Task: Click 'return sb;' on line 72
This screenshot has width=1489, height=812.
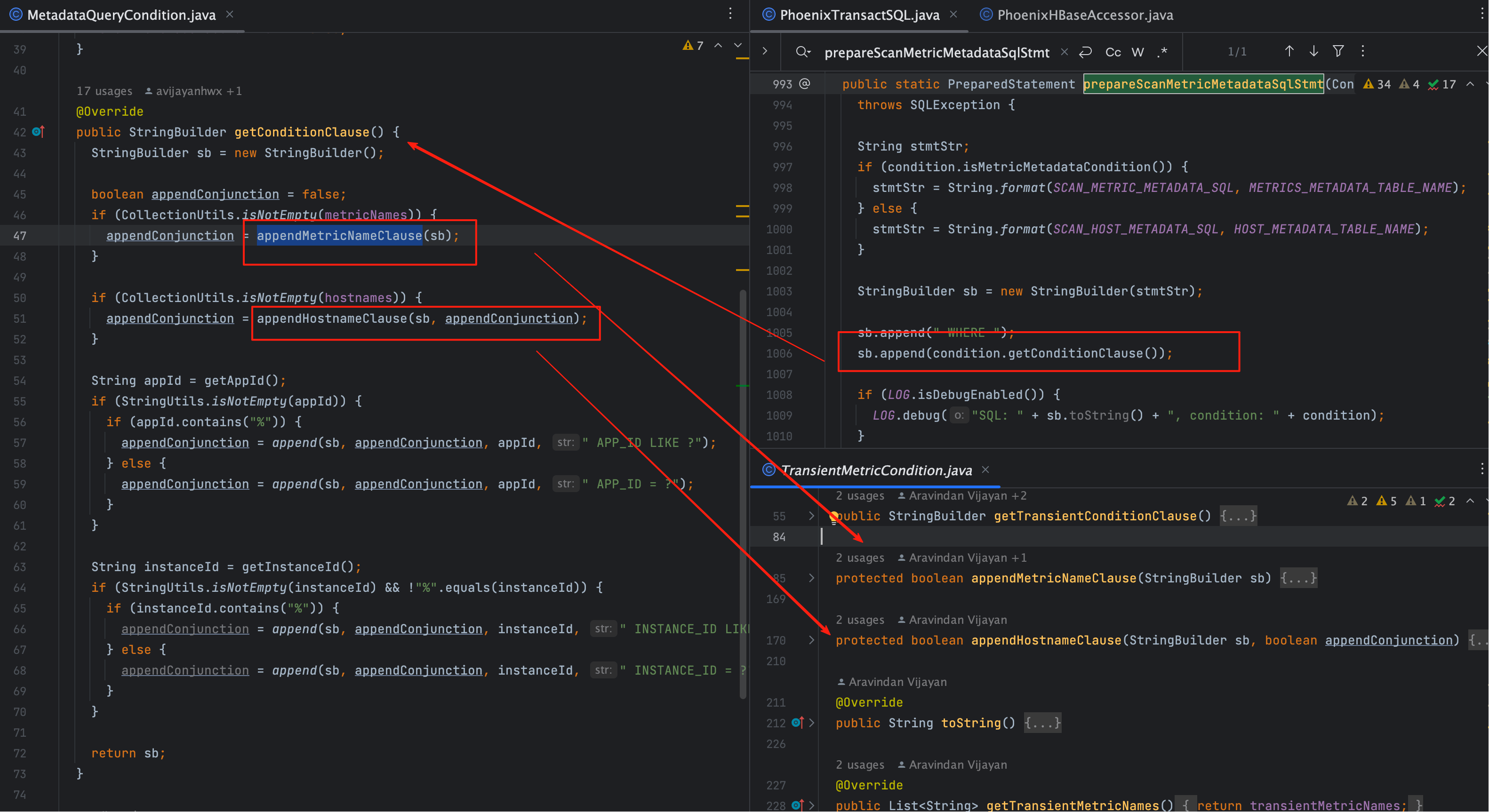Action: click(x=128, y=753)
